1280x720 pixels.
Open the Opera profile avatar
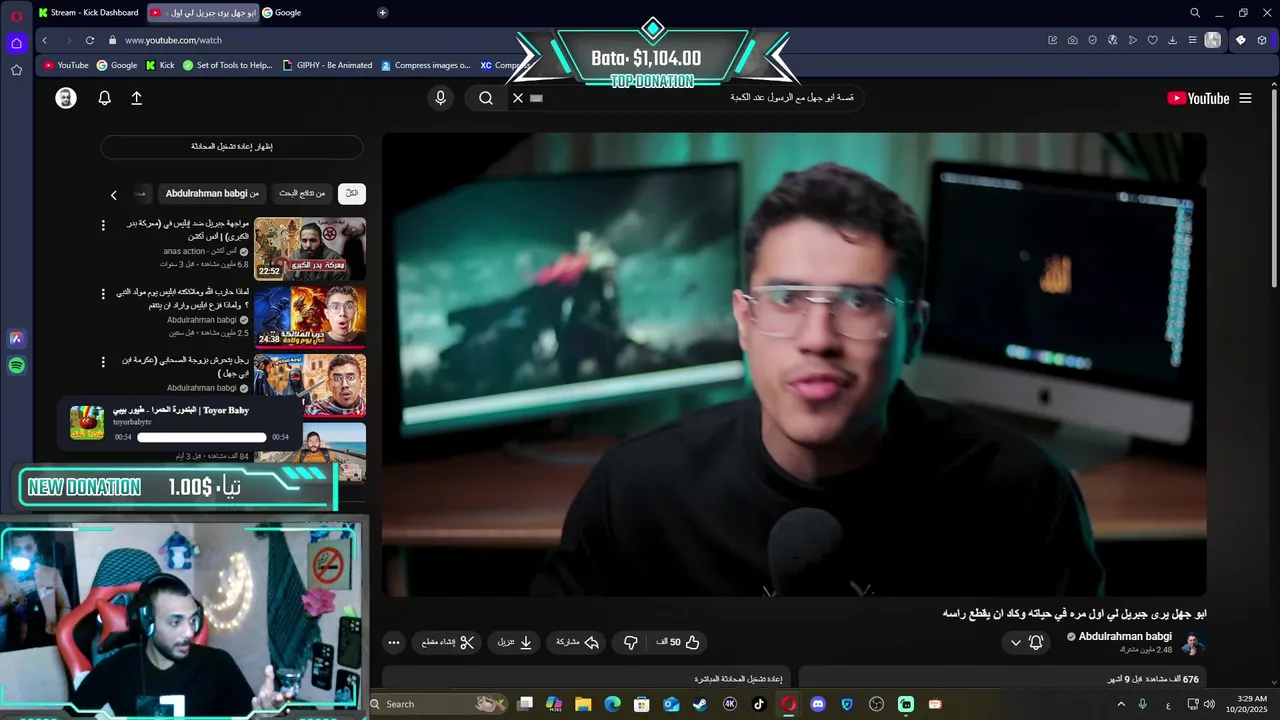coord(1213,40)
